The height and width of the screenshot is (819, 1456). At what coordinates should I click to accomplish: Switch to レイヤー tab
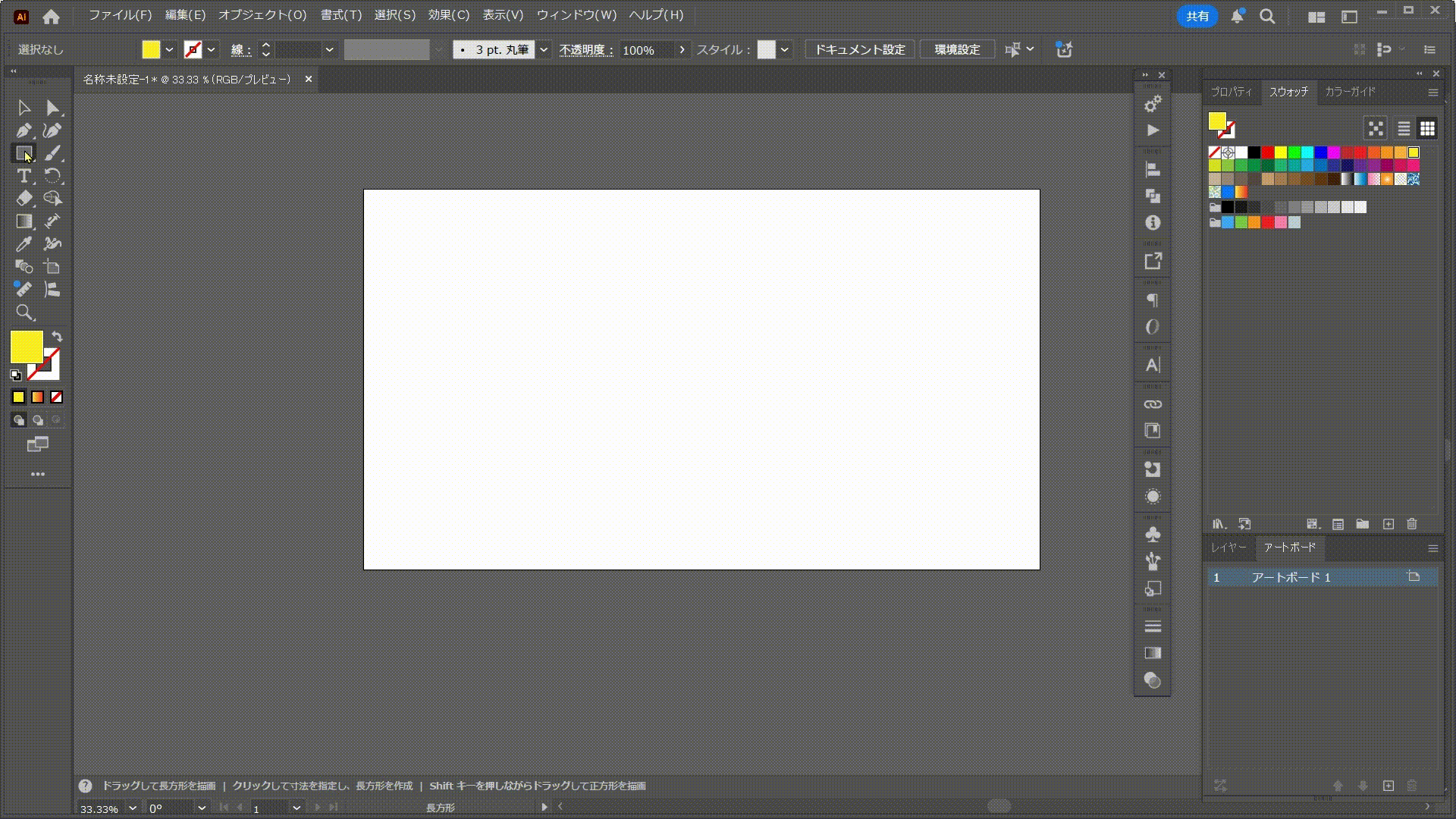(1228, 548)
